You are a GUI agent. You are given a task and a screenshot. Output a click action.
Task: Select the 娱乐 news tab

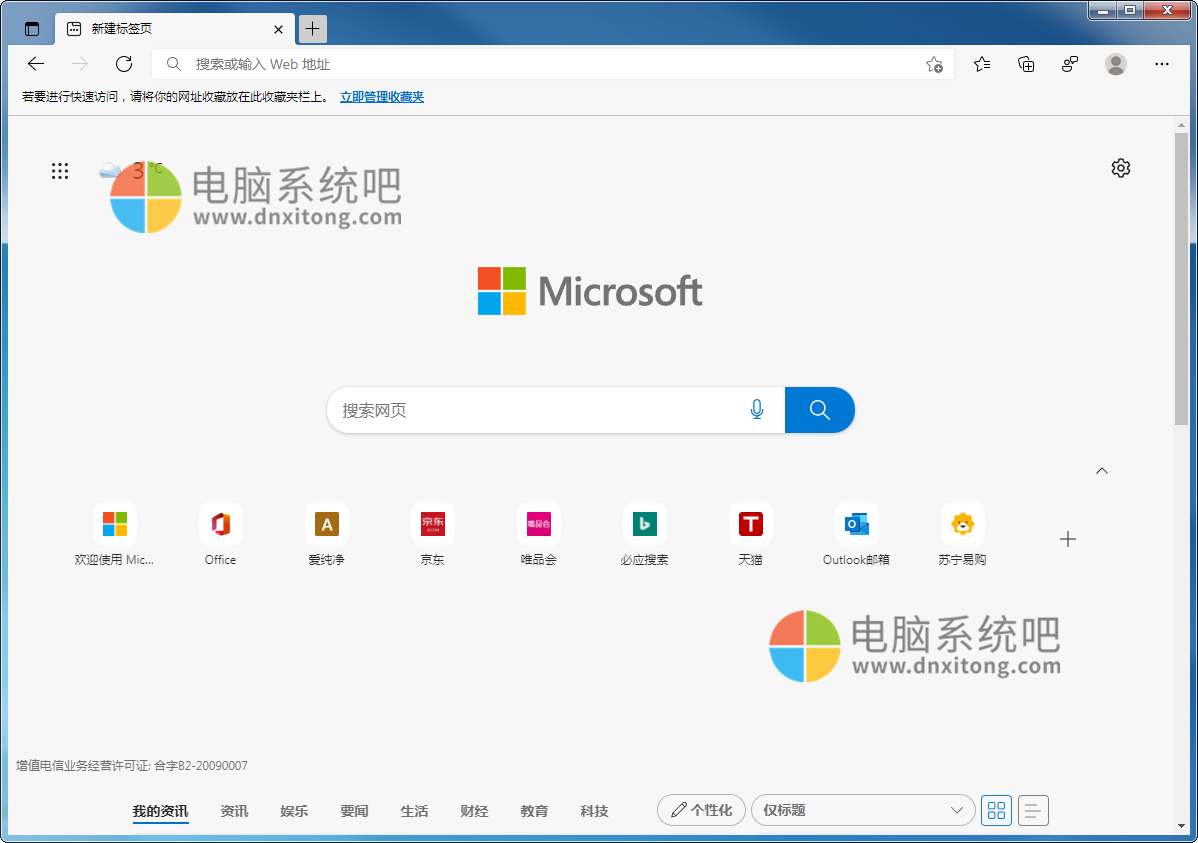tap(294, 811)
